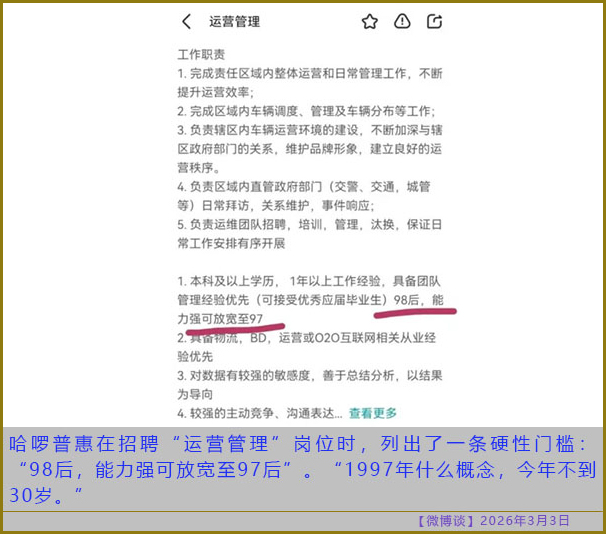The image size is (606, 534).
Task: Tap the back arrow beside 运营管理
Action: click(186, 21)
